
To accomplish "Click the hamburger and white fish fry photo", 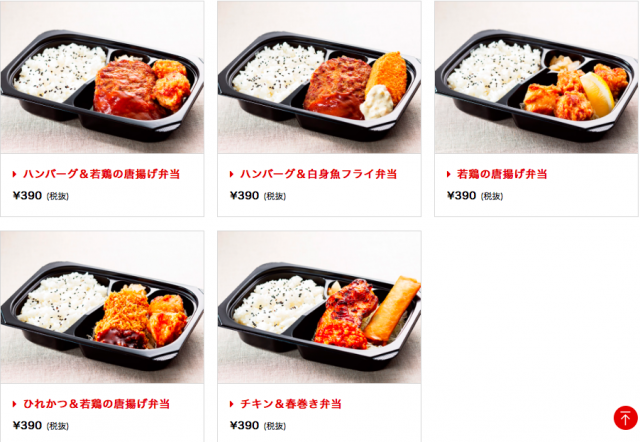I will (x=319, y=77).
